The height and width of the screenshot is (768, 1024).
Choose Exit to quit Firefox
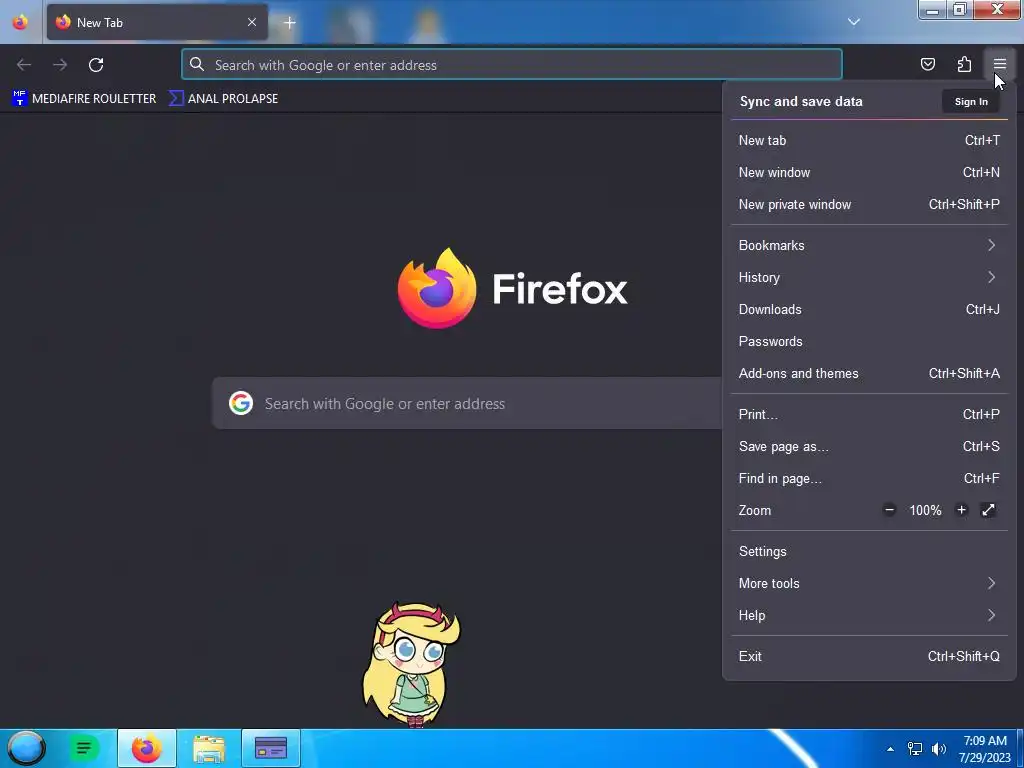click(x=869, y=657)
